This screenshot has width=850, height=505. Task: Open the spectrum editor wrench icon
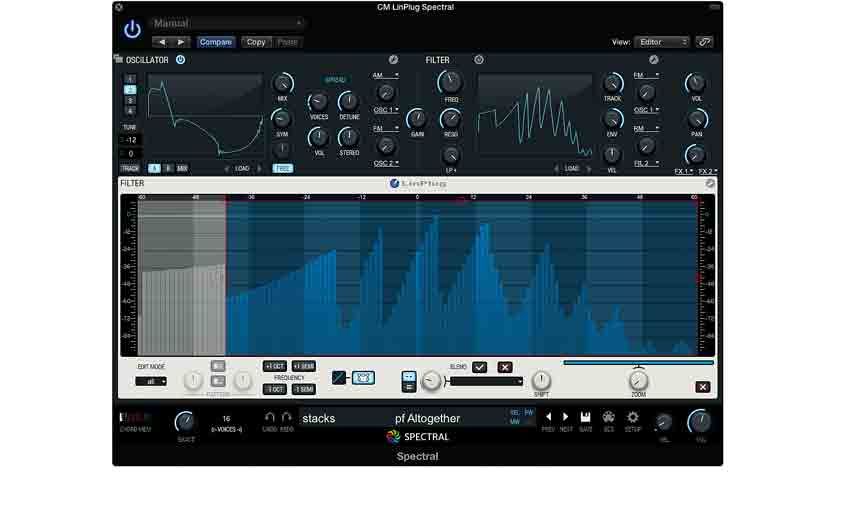[710, 184]
